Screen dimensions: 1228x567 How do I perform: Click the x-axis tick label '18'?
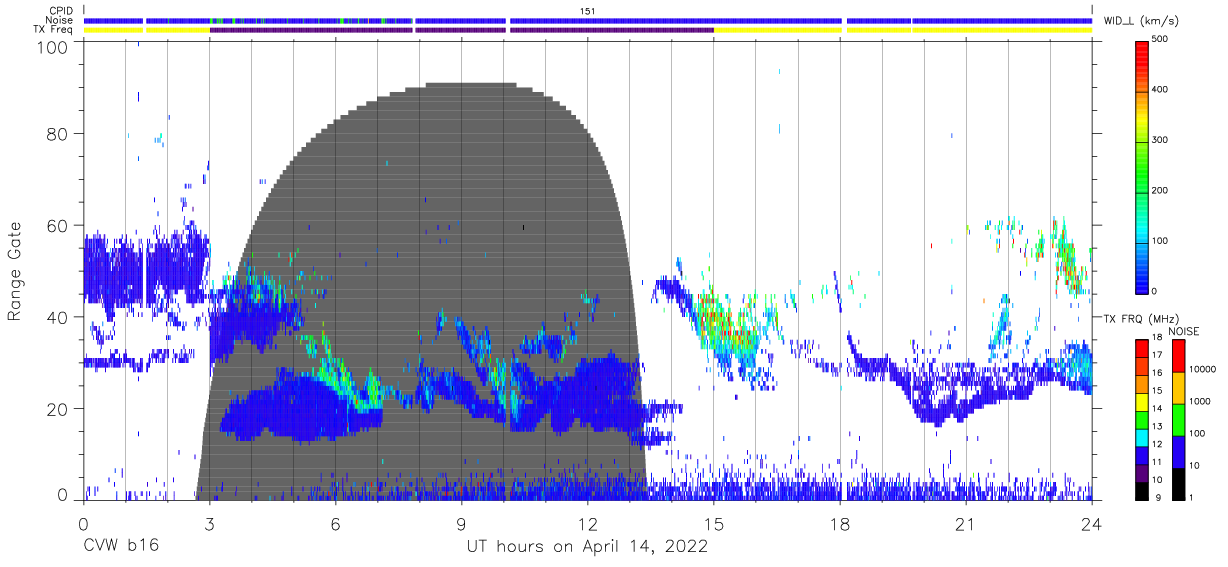840,524
